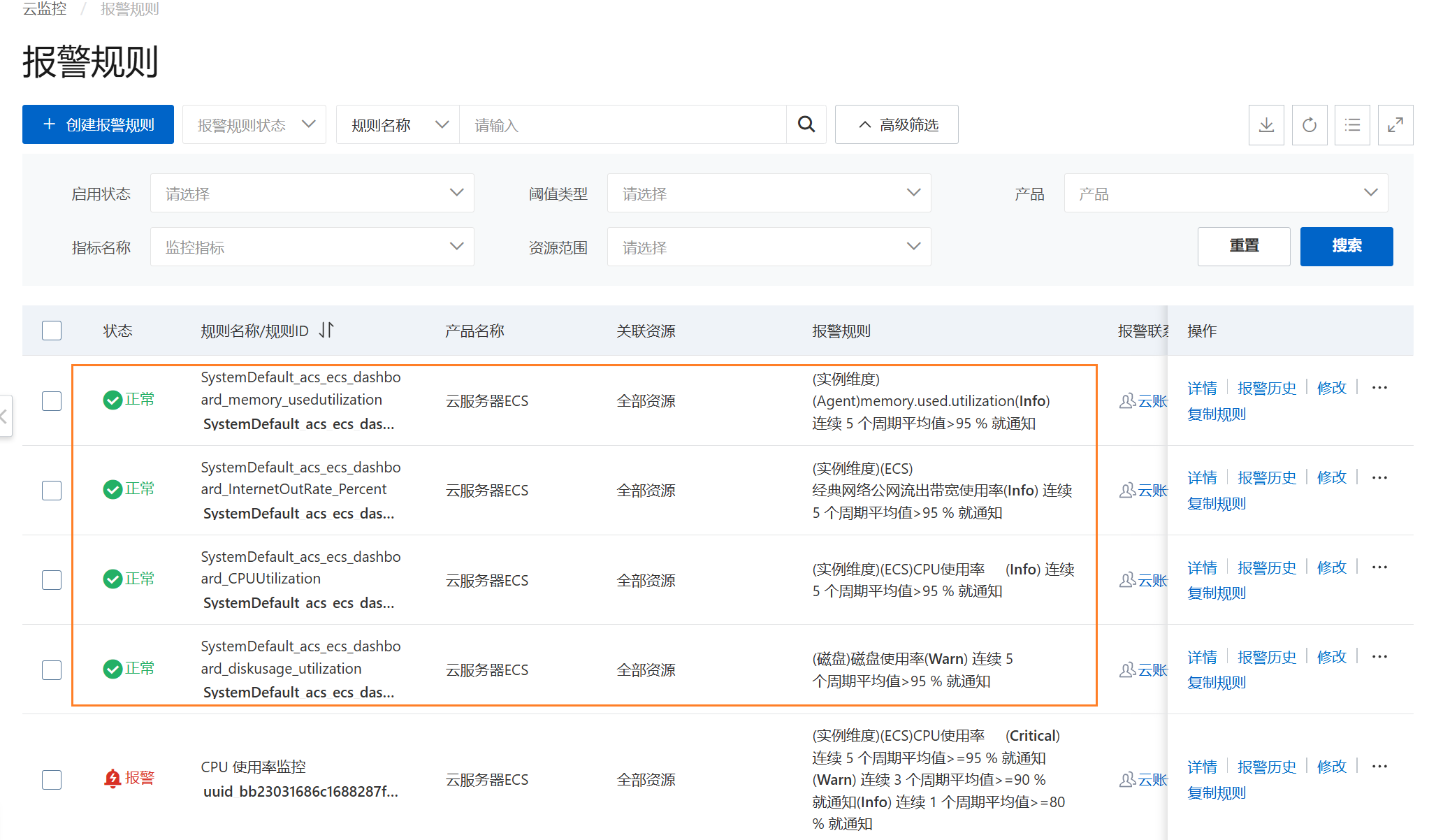Select checkbox for CPU 使用率监控 row

[x=52, y=779]
